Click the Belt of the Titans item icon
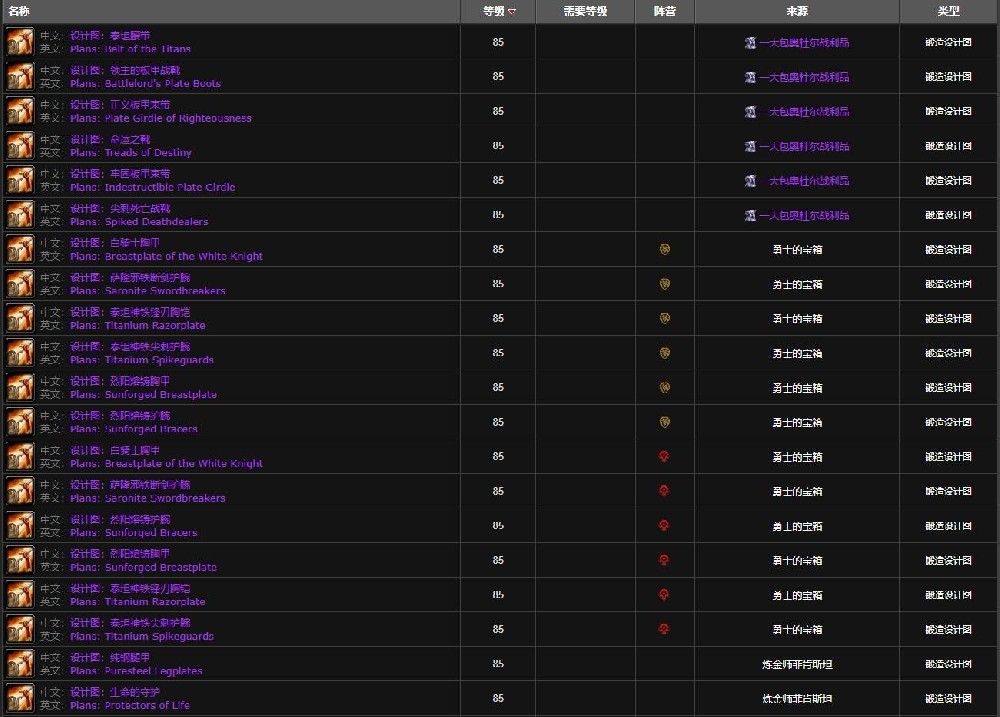The image size is (1000, 717). click(x=20, y=42)
